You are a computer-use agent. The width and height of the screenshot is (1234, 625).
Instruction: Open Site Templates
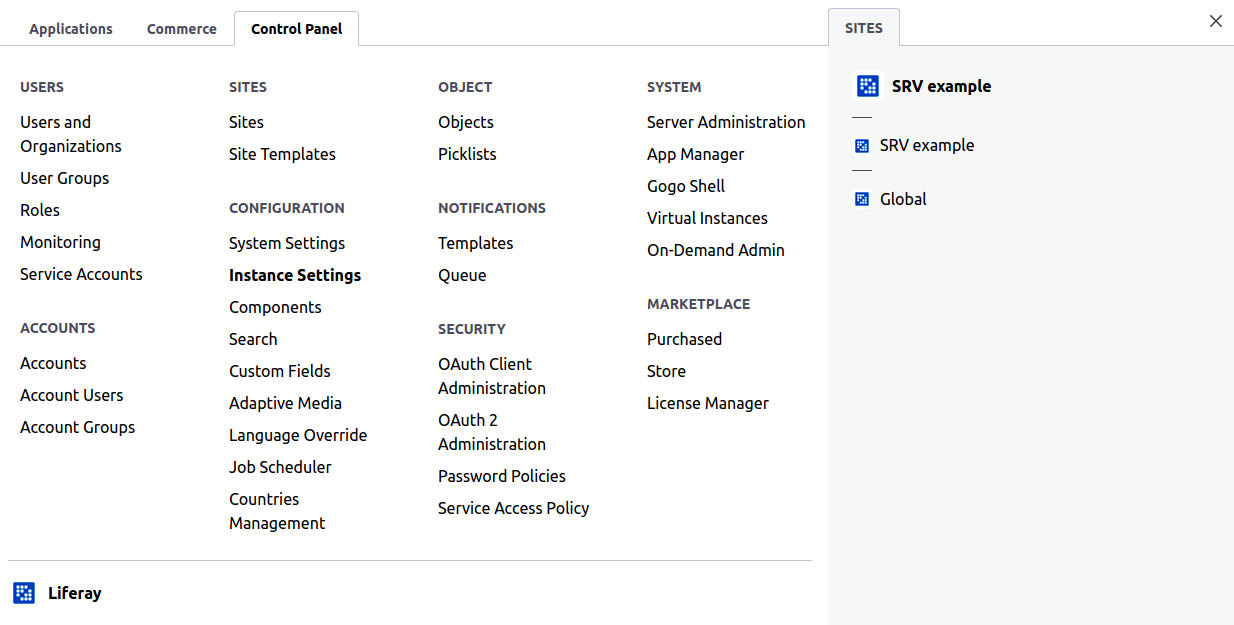tap(283, 154)
